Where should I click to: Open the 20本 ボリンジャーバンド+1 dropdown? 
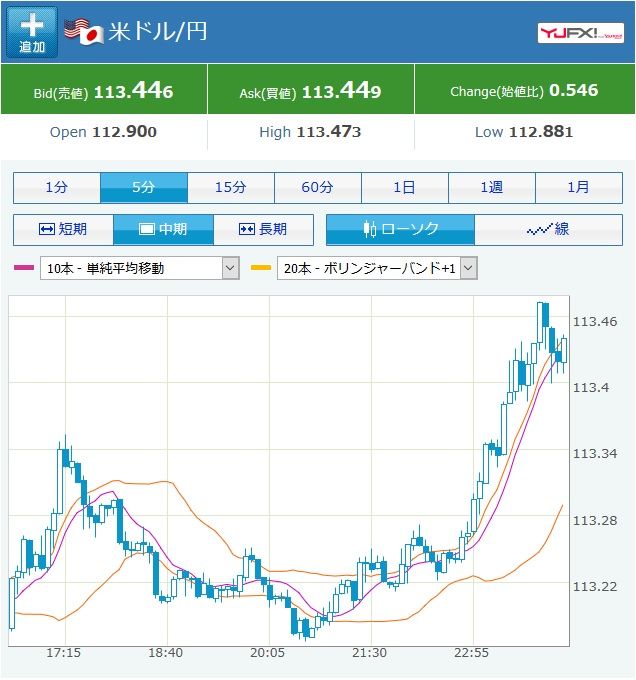pos(377,268)
